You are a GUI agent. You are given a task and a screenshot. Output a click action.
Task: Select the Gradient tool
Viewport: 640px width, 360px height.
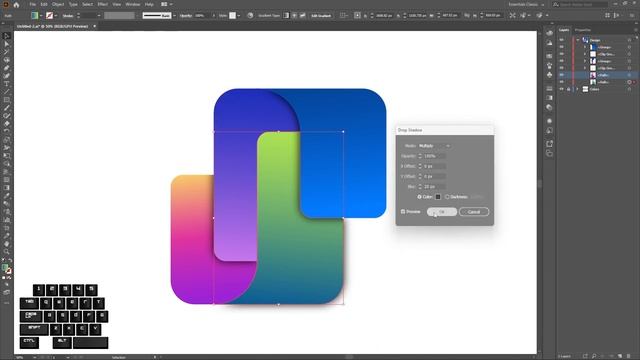[7, 188]
